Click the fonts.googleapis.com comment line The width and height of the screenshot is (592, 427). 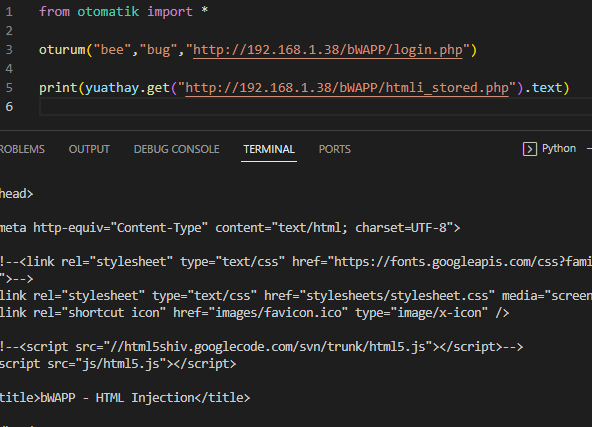(x=296, y=262)
